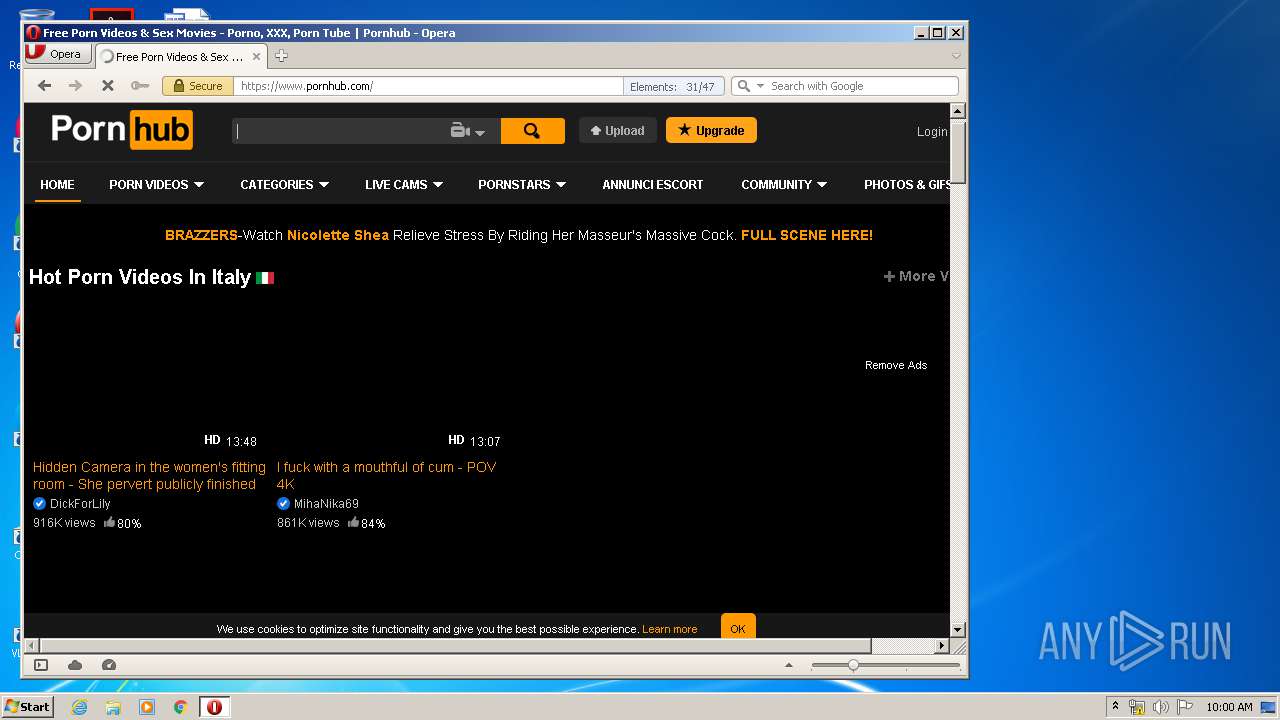This screenshot has width=1280, height=720.
Task: Click the Italy flag icon beside heading
Action: pos(265,278)
